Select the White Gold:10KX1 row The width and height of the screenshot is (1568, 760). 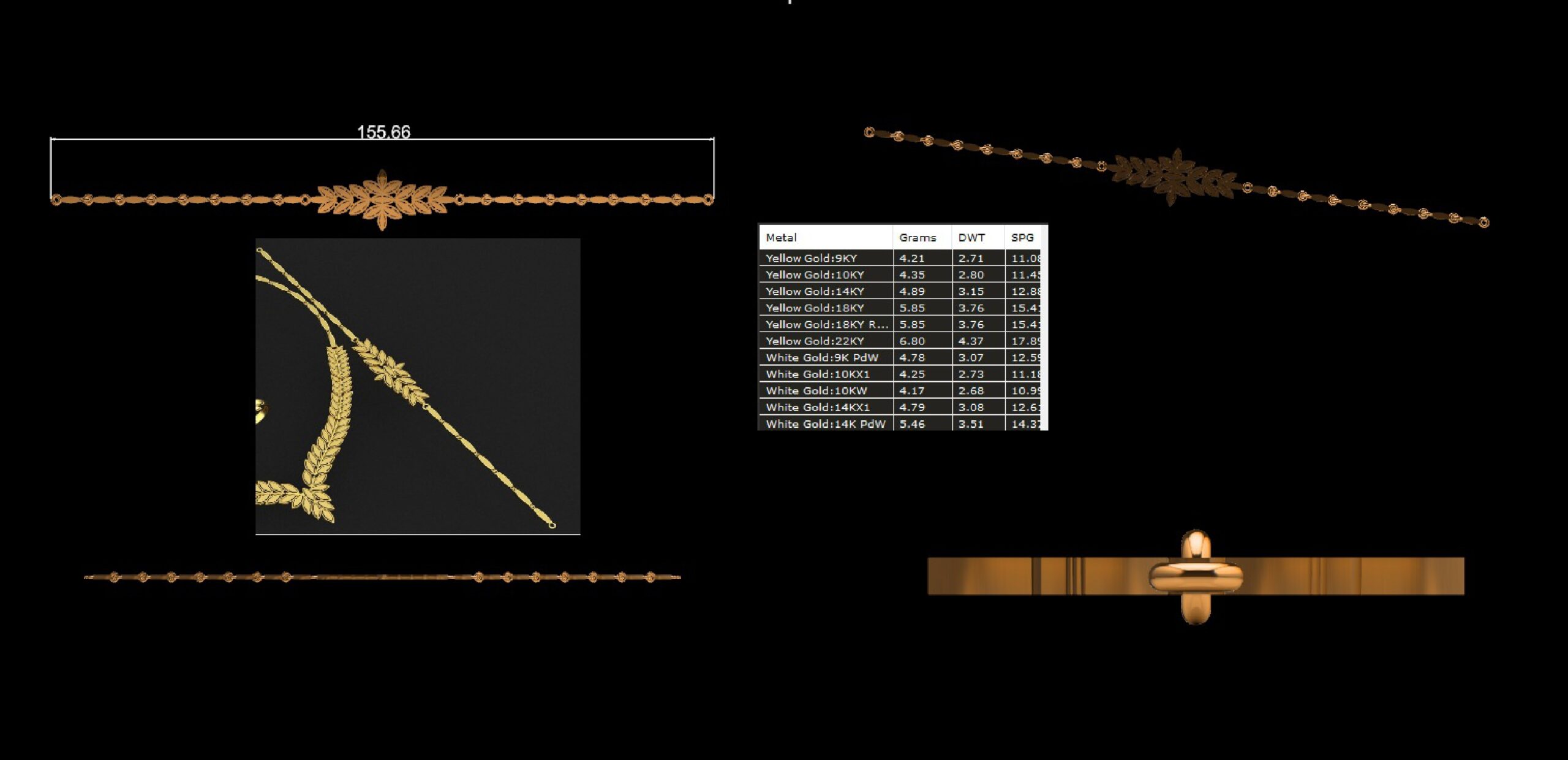tap(817, 374)
